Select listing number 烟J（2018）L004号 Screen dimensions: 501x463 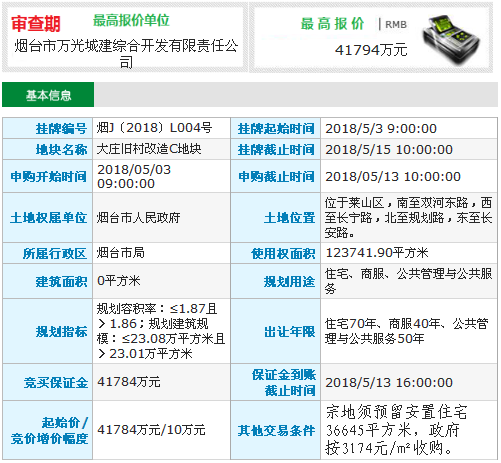[x=154, y=128]
